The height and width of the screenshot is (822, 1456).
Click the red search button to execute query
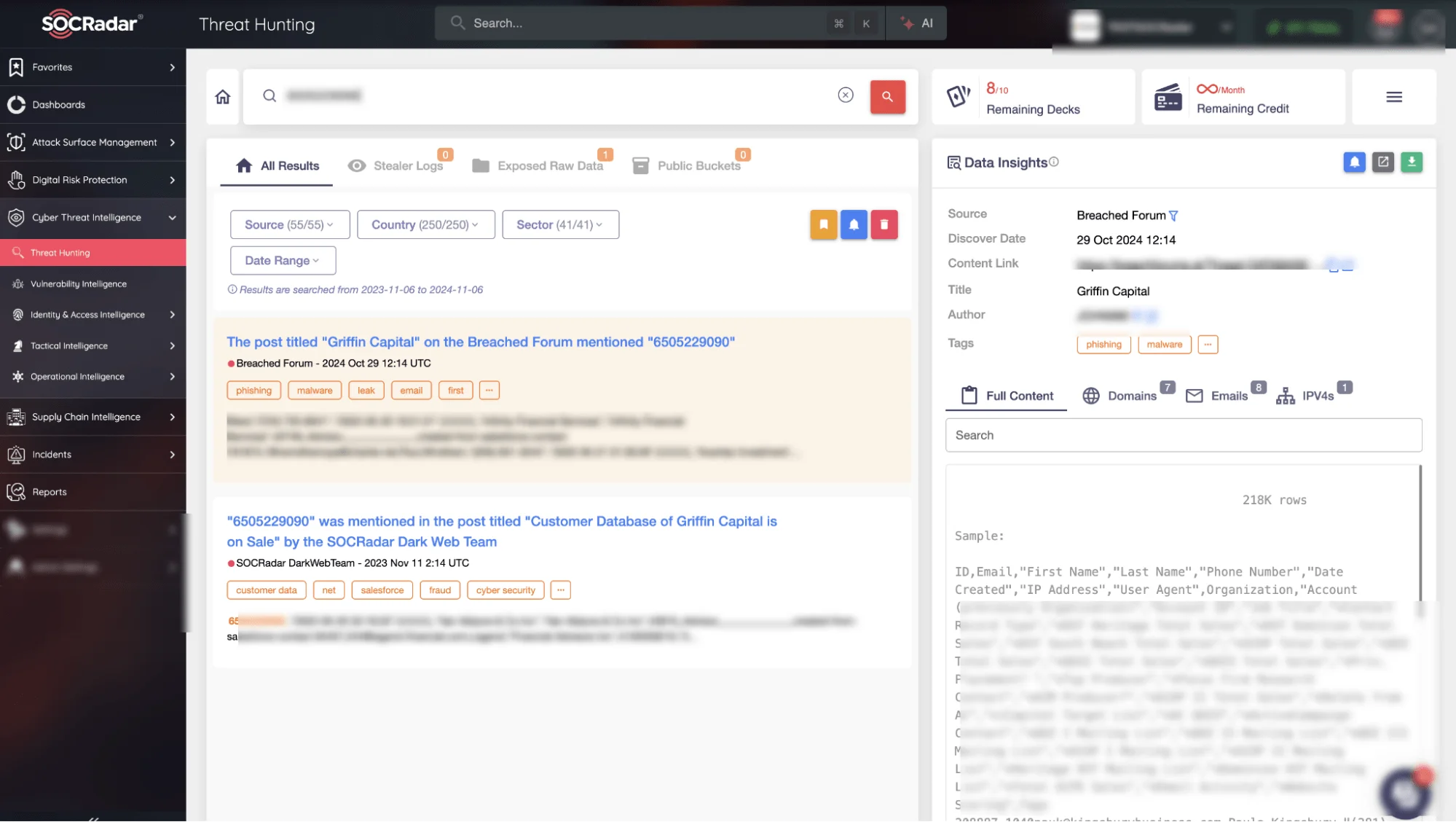[x=888, y=96]
